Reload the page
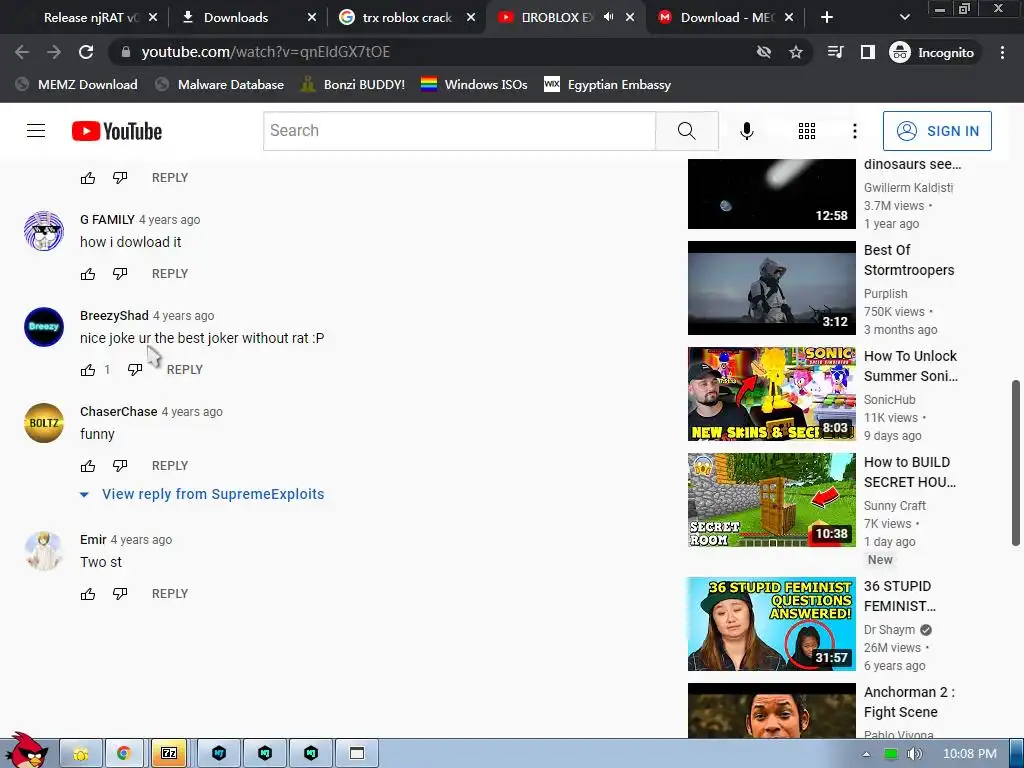This screenshot has width=1024, height=768. 86,52
